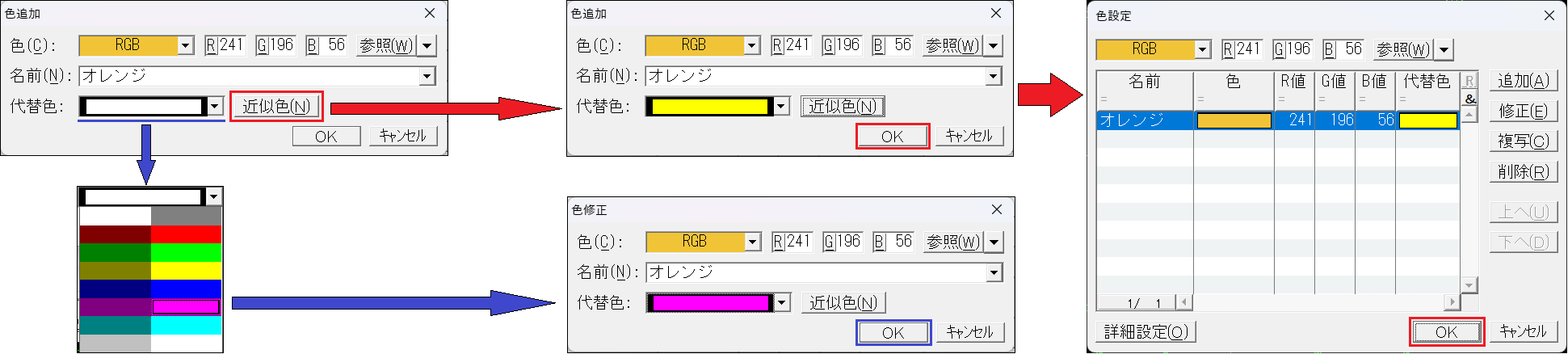1568x354 pixels.
Task: Click red-outlined OK in middle 色追加 dialog
Action: pos(893,137)
